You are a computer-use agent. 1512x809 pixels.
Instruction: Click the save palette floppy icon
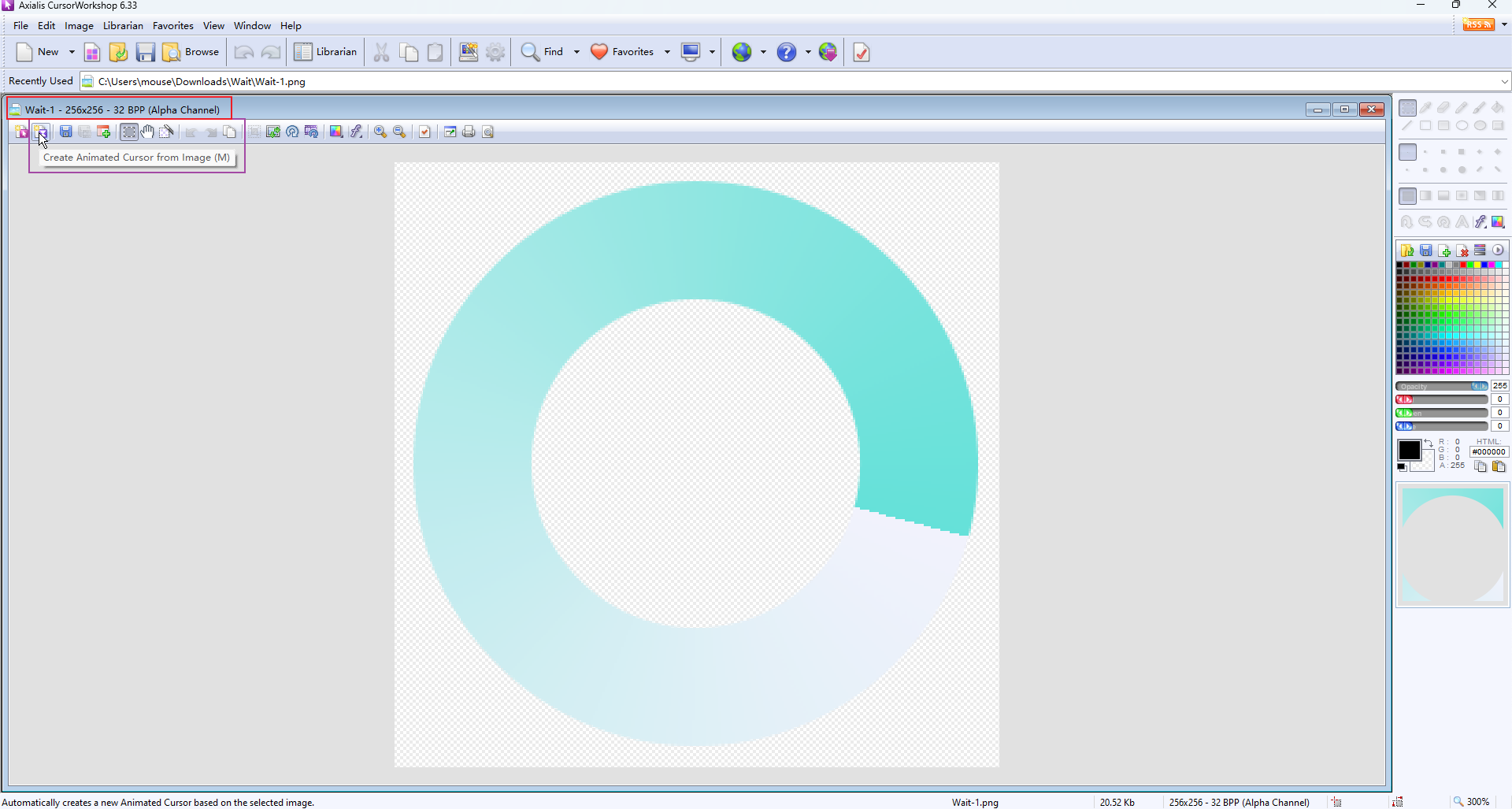(1426, 250)
